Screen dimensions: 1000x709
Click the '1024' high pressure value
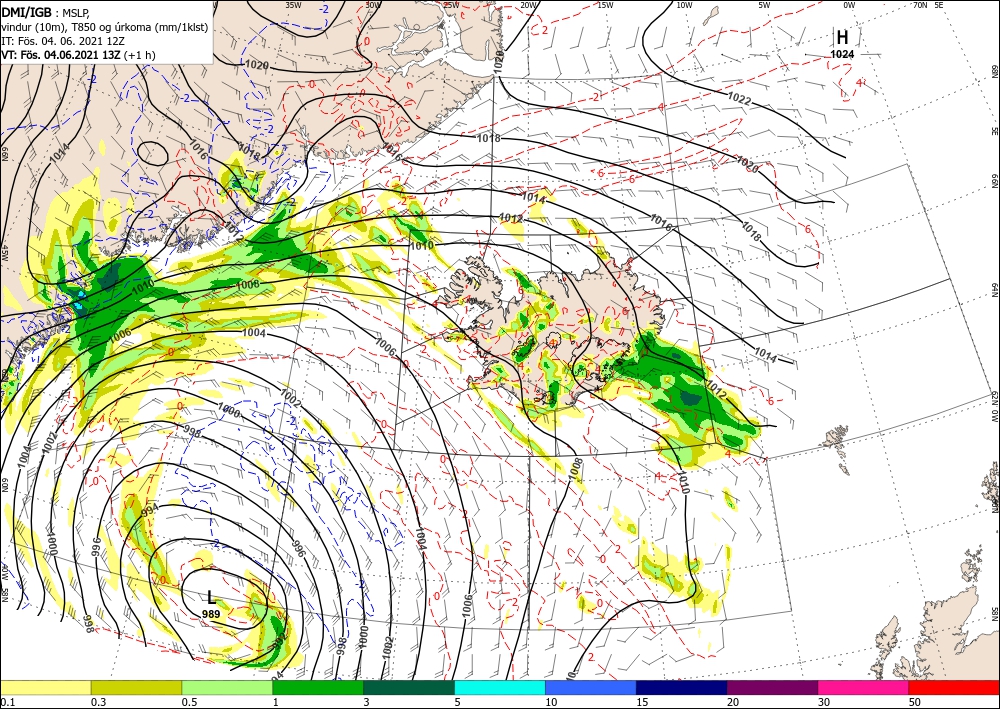click(842, 55)
